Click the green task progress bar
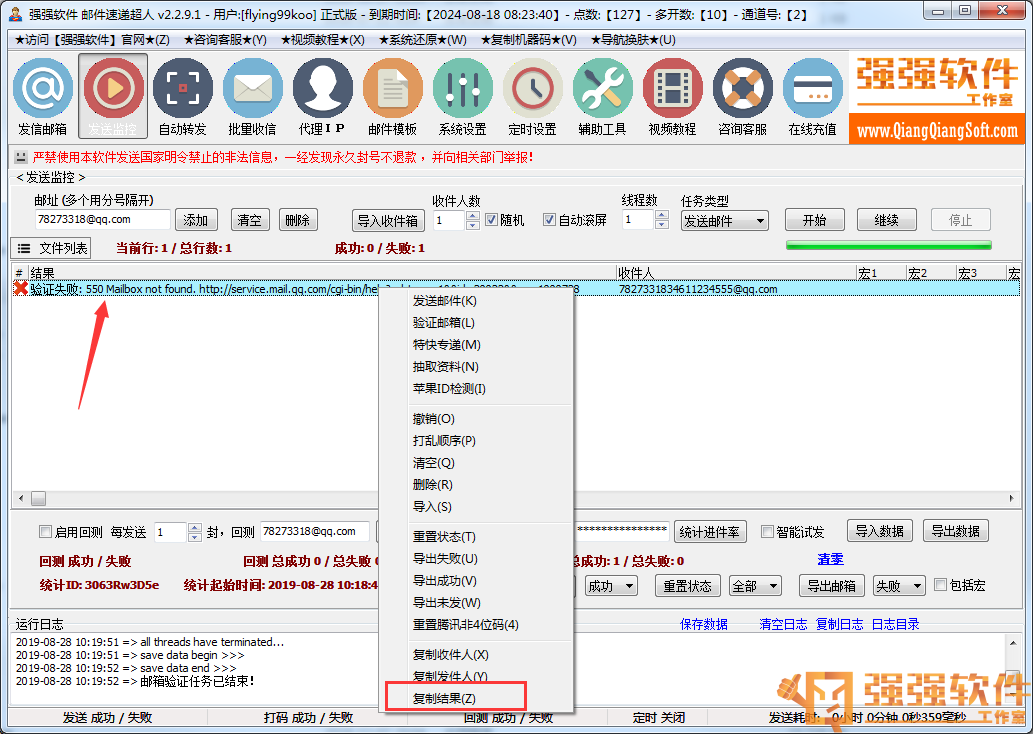The height and width of the screenshot is (734, 1033). pos(888,246)
